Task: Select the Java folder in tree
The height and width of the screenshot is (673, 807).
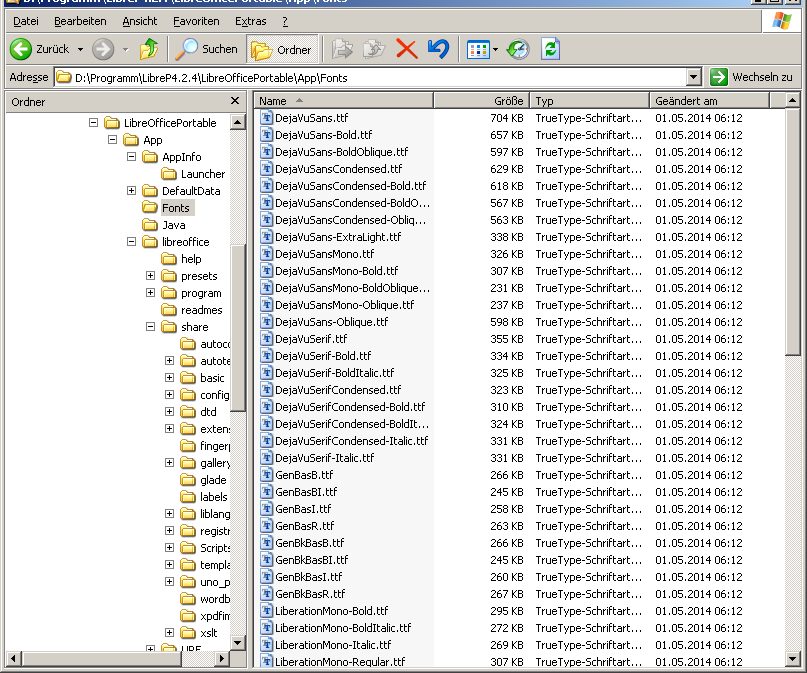Action: pyautogui.click(x=174, y=225)
